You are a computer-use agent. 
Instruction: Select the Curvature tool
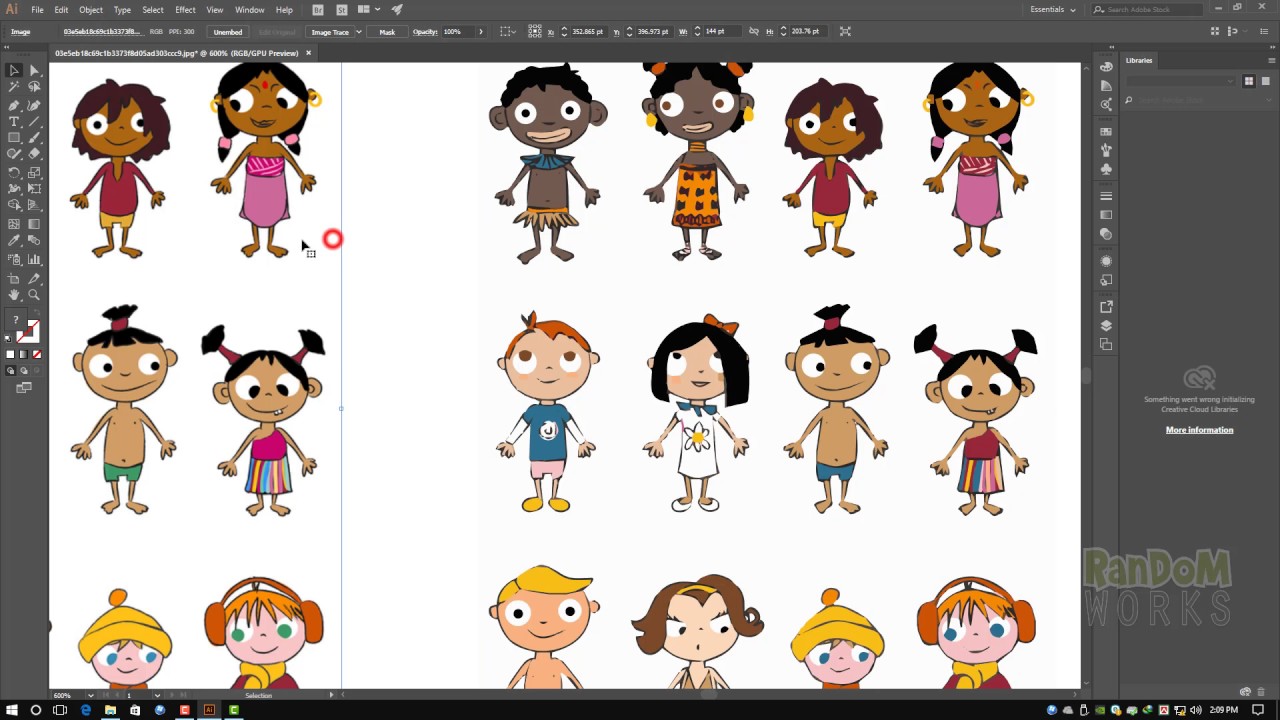(x=34, y=104)
